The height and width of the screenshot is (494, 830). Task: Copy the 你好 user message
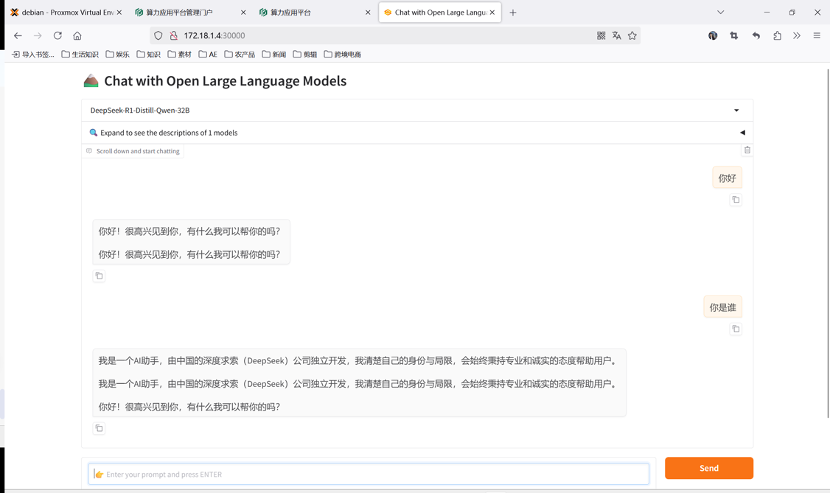(735, 200)
